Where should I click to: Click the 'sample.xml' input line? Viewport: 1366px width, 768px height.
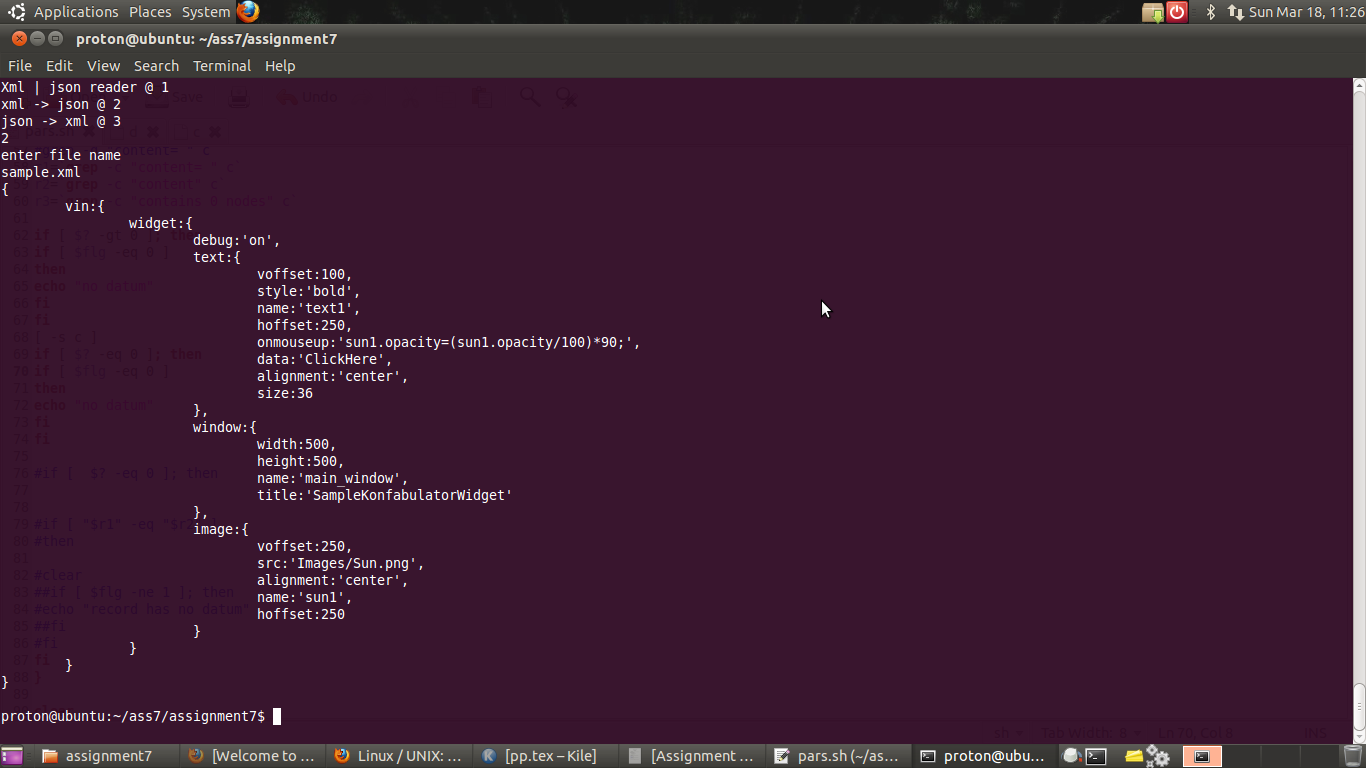(x=41, y=172)
